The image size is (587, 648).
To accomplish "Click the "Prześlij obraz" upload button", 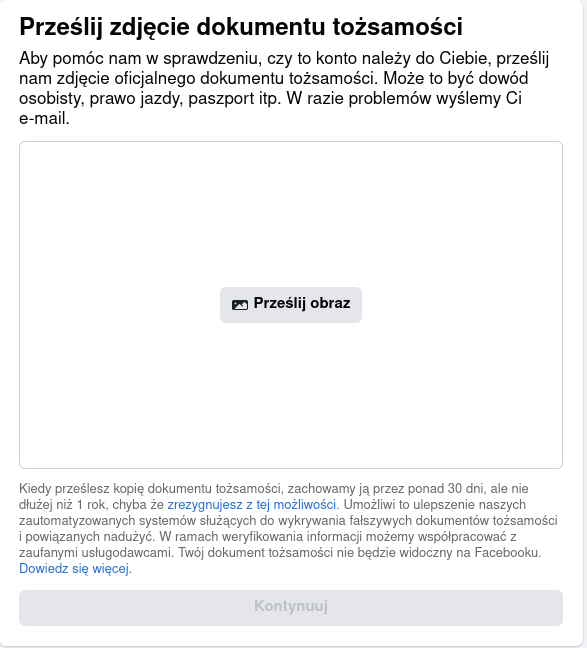I will pos(291,305).
